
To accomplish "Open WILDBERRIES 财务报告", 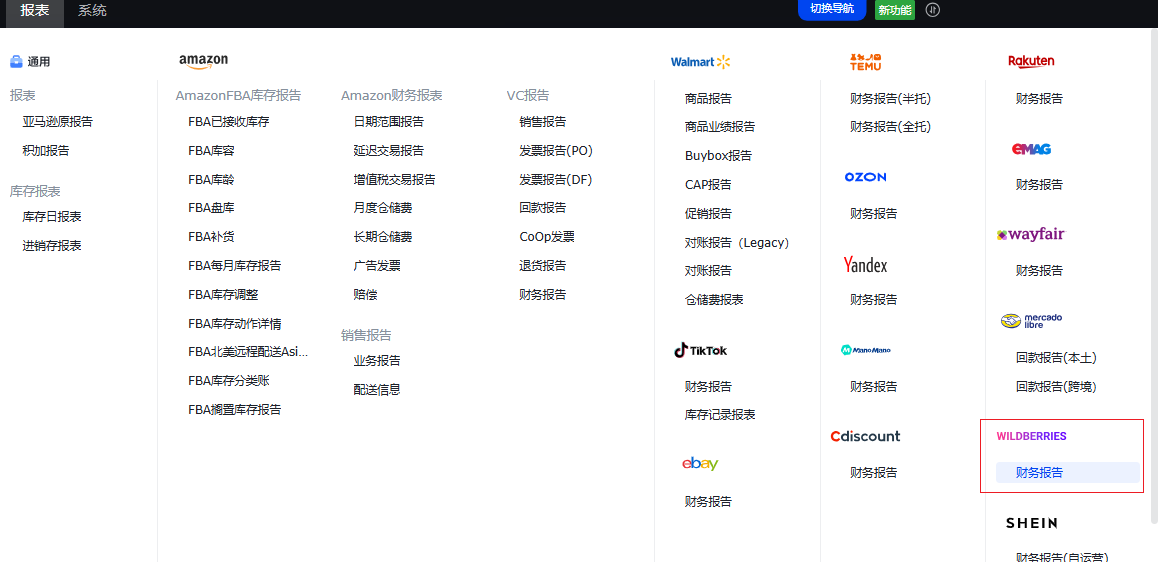I will click(1067, 473).
